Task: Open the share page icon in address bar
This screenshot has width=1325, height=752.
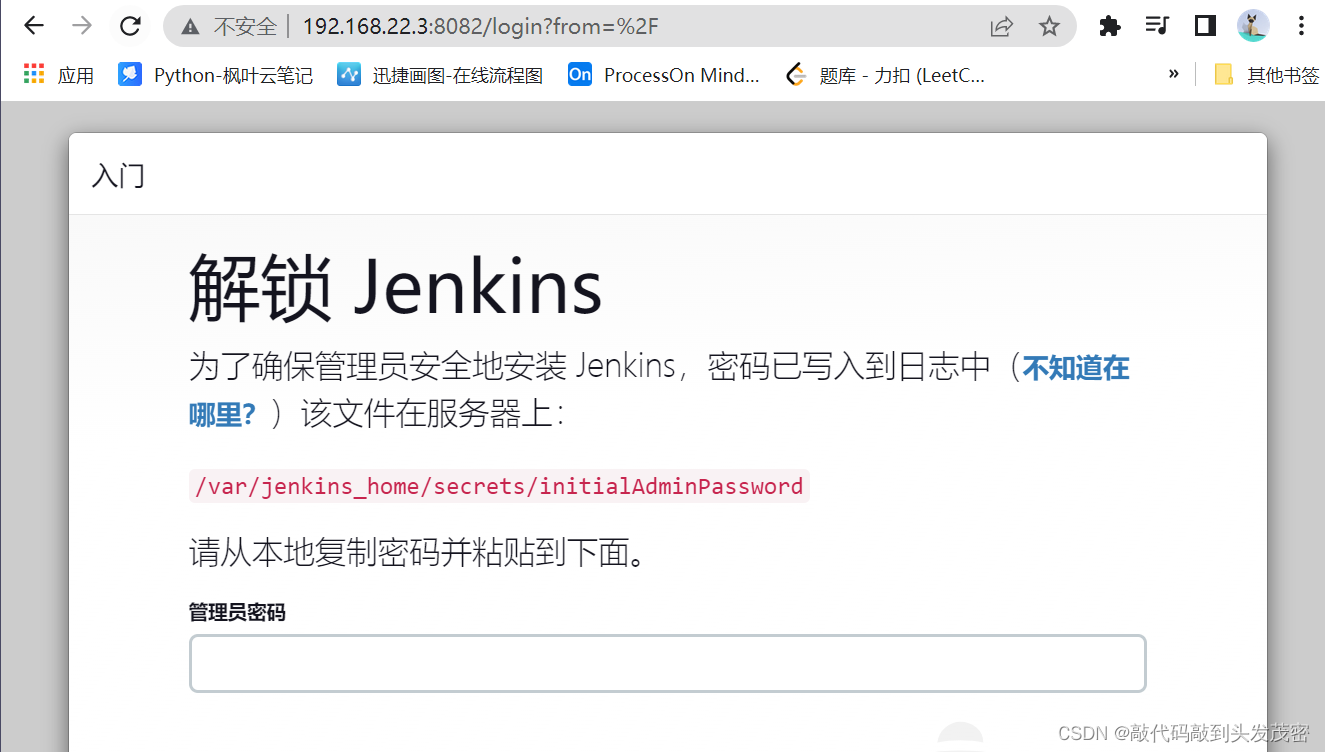Action: click(1001, 27)
